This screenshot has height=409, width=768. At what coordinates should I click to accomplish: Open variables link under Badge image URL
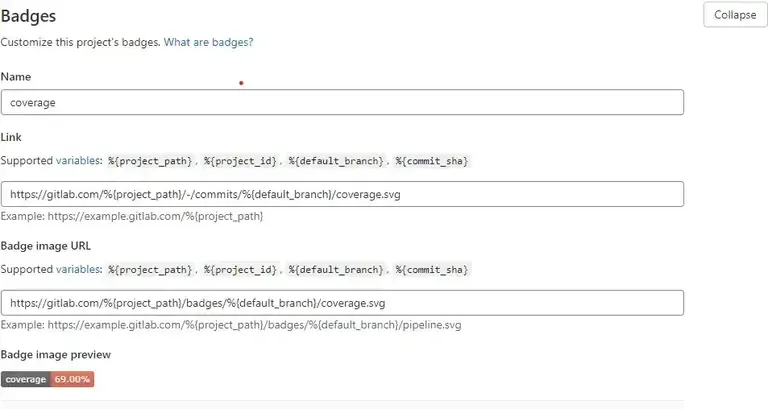[x=77, y=269]
